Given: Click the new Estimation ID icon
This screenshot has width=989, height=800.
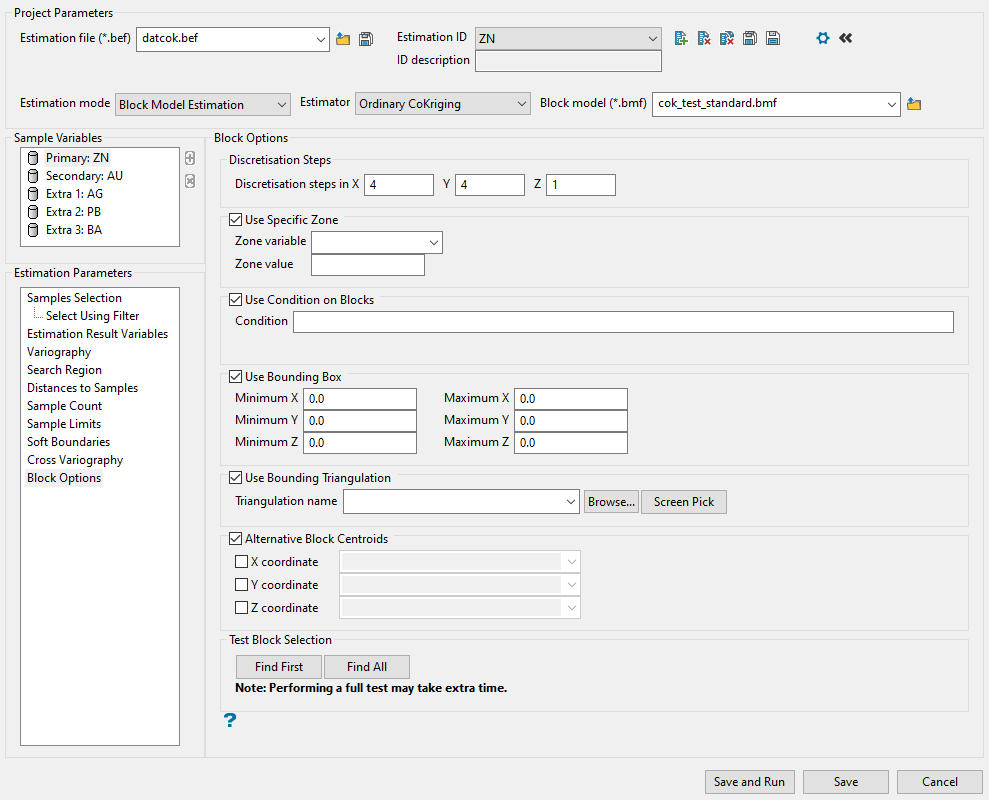Looking at the screenshot, I should (x=681, y=38).
